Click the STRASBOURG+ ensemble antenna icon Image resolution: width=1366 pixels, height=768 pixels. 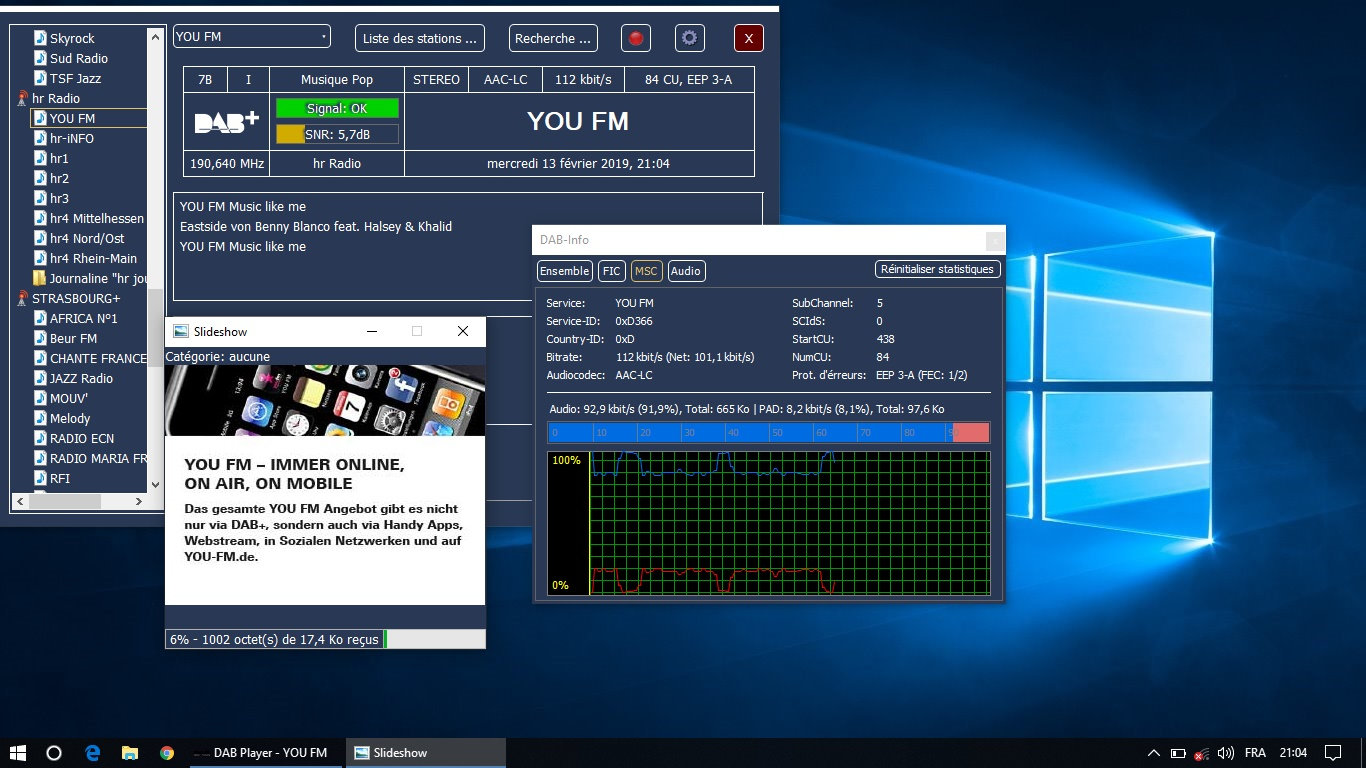[22, 298]
